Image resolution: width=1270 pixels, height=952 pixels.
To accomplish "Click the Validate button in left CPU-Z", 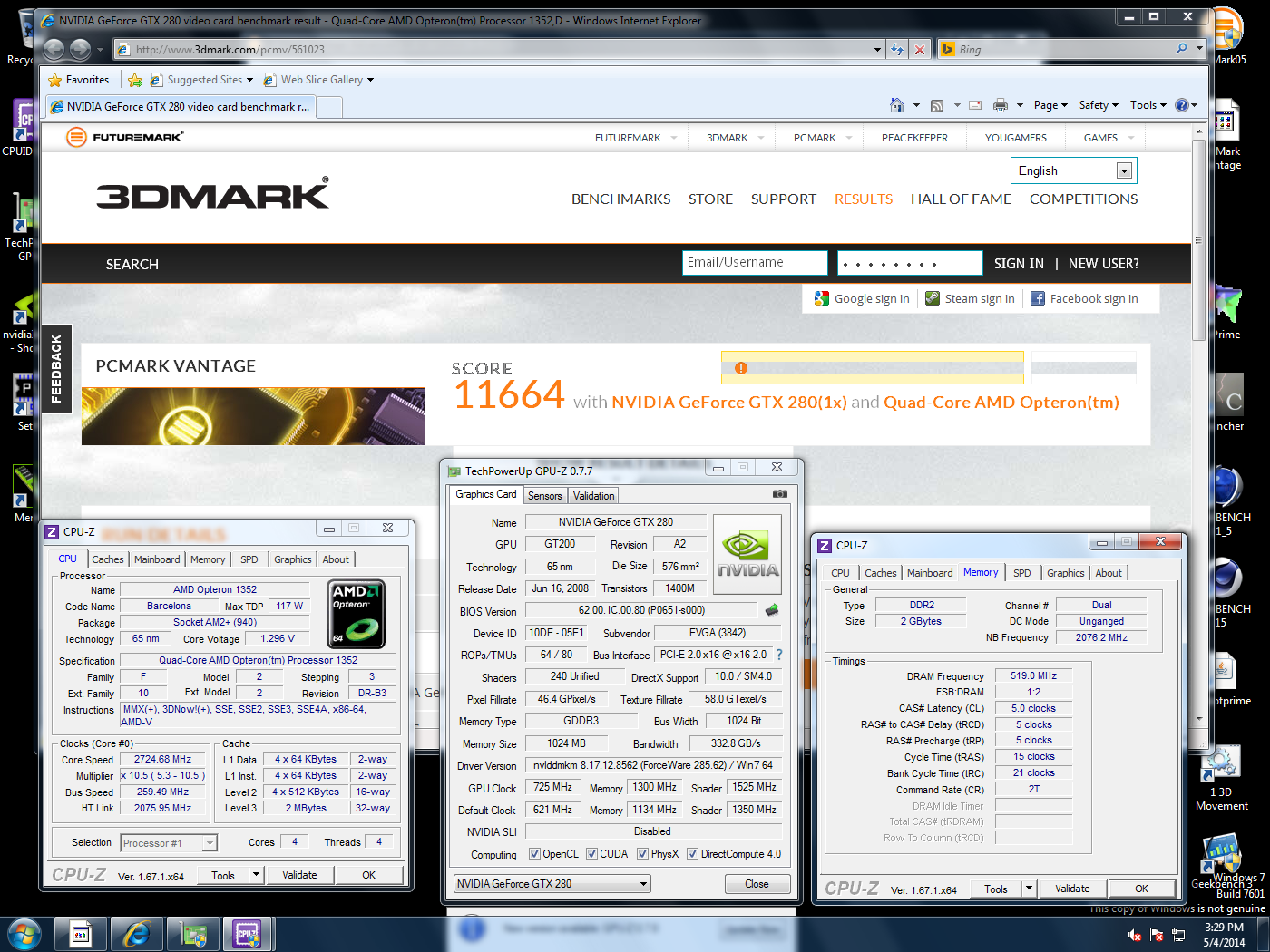I will (x=299, y=875).
